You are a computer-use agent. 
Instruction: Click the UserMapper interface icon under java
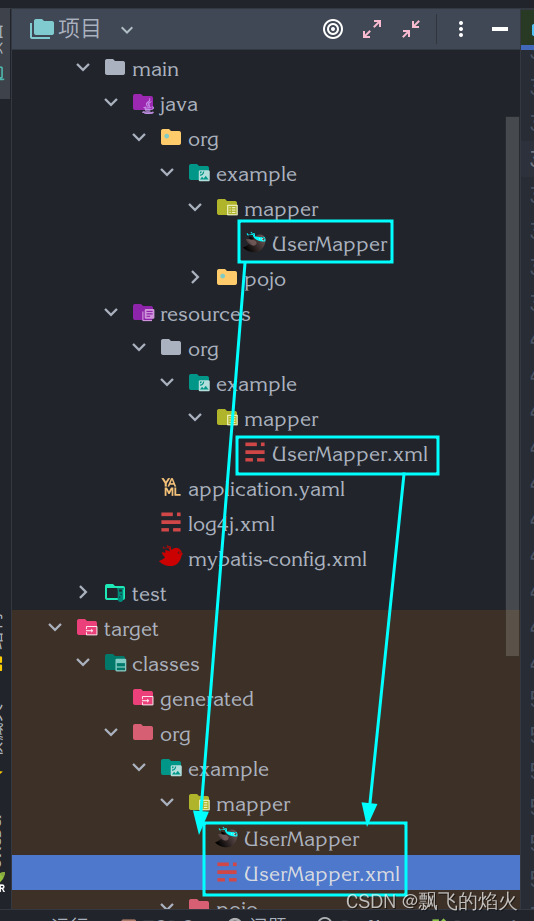254,242
